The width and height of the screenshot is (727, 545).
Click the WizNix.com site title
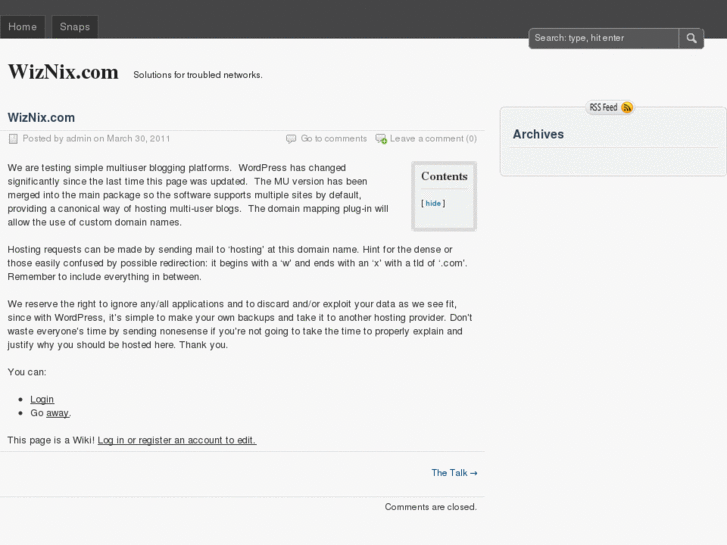(63, 72)
